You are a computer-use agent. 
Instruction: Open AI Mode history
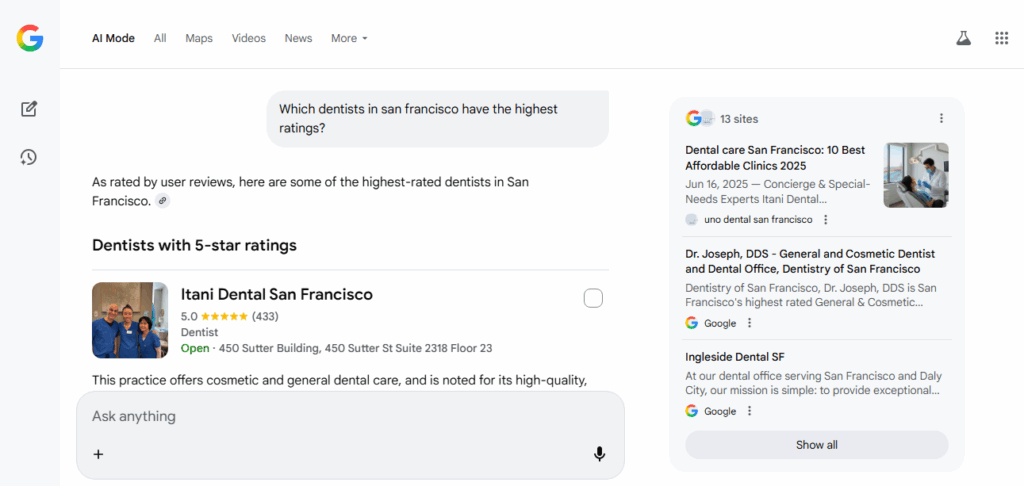29,157
